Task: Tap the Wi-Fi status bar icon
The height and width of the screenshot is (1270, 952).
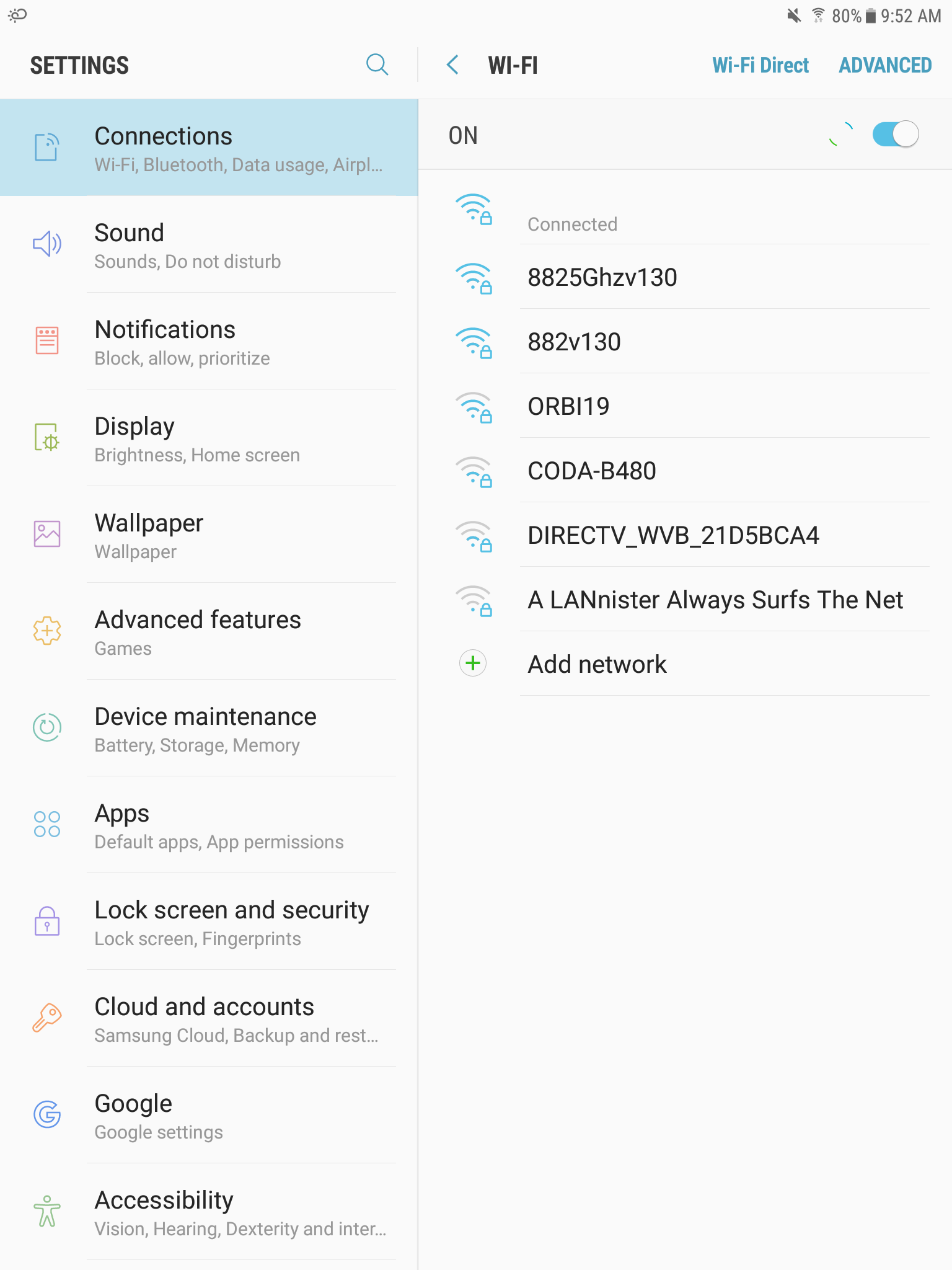Action: click(818, 16)
